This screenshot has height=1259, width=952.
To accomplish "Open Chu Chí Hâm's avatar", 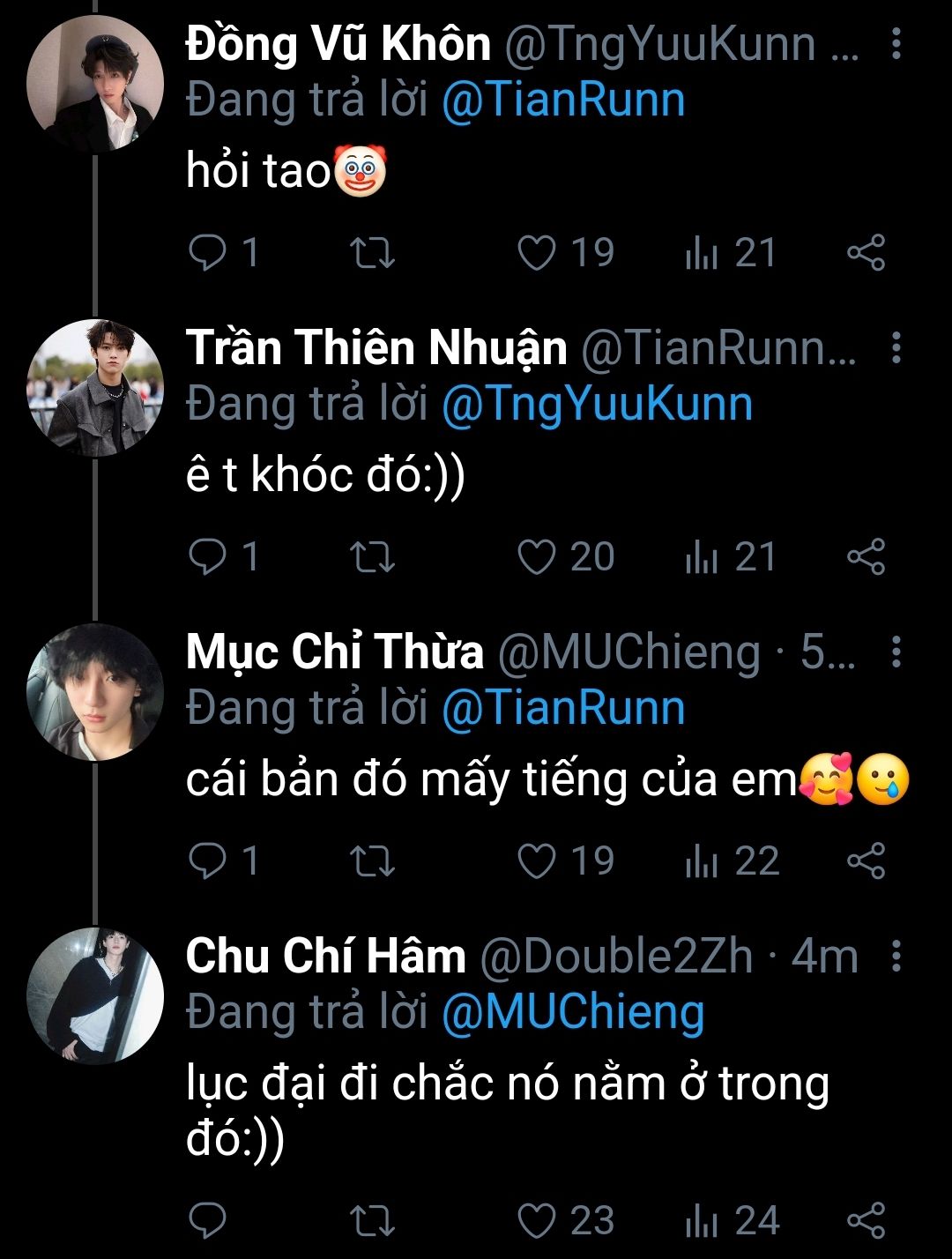I will point(95,996).
